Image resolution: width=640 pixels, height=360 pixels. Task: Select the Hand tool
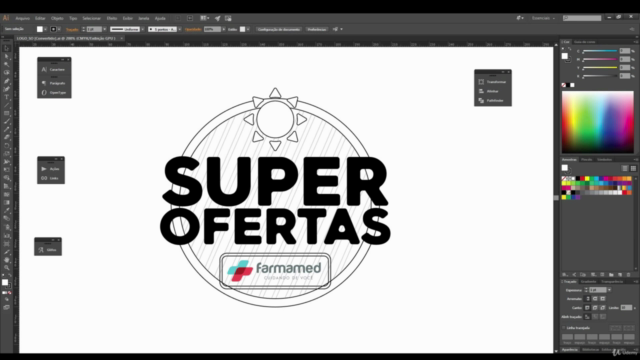click(x=7, y=260)
